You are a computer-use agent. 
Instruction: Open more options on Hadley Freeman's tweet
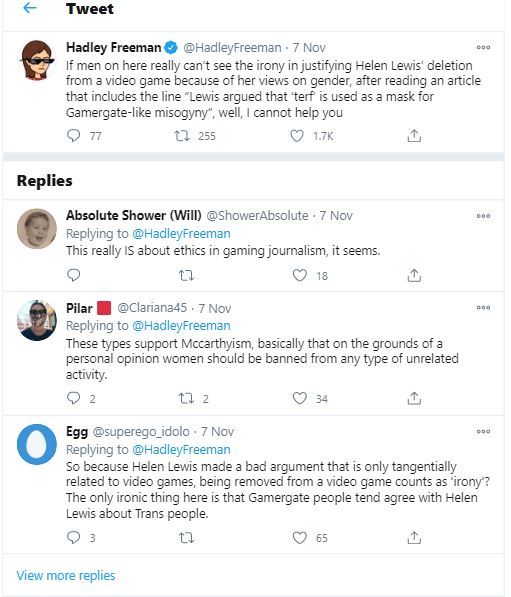pos(483,47)
